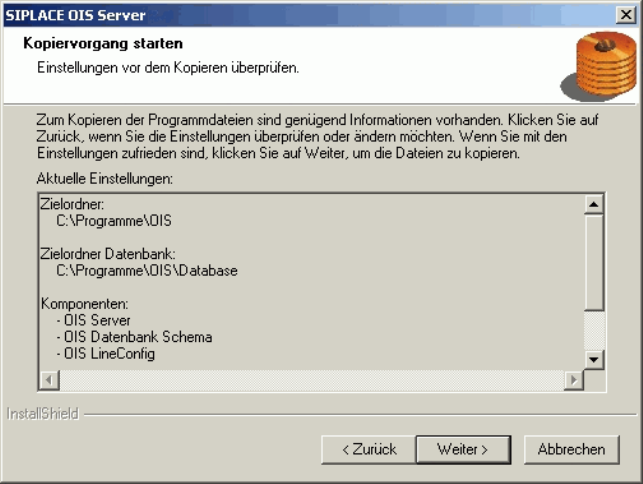Select the C:\Programme\OIS\Database path line
643x484 pixels.
pos(146,270)
